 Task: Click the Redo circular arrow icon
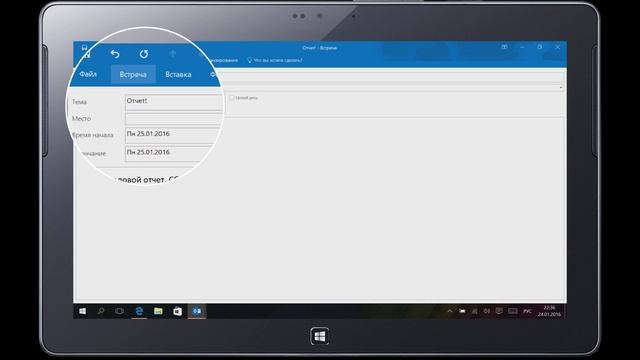click(144, 54)
